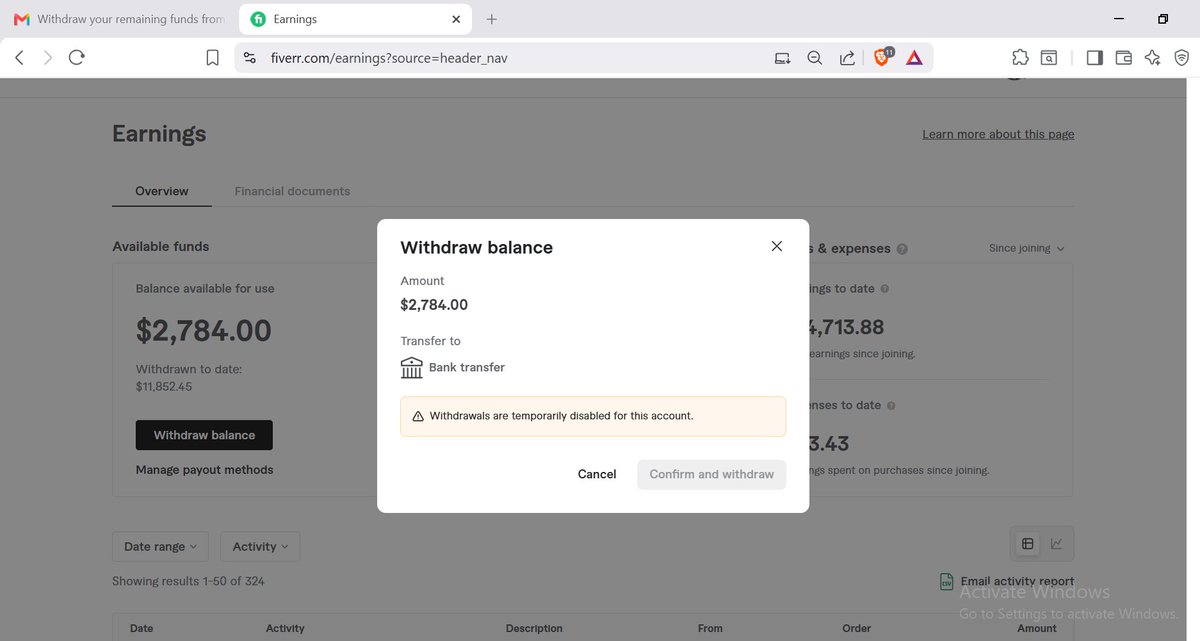This screenshot has height=641, width=1200.
Task: Click Email activity report link
Action: pos(1017,581)
